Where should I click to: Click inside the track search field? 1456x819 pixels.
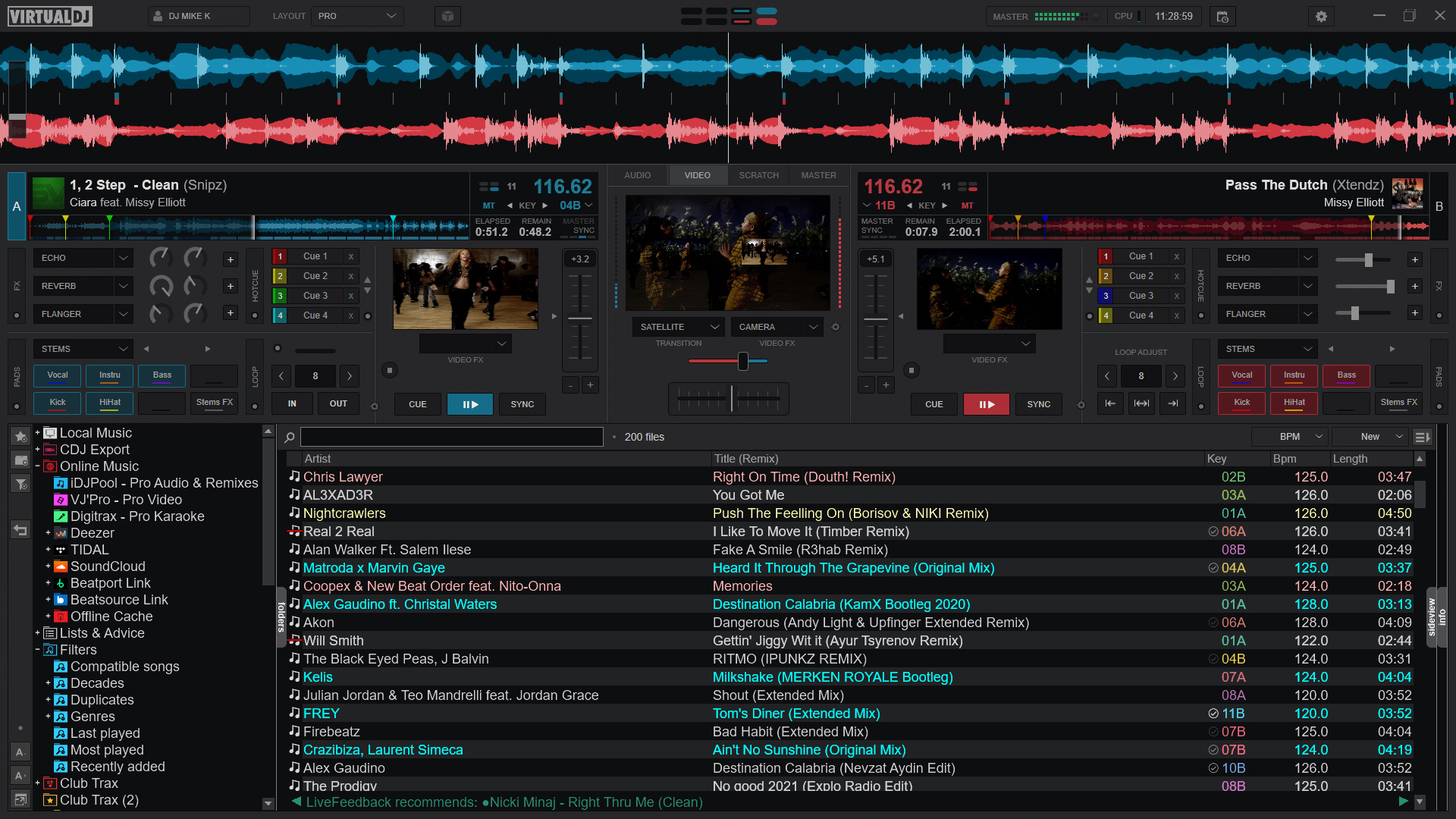pos(451,437)
